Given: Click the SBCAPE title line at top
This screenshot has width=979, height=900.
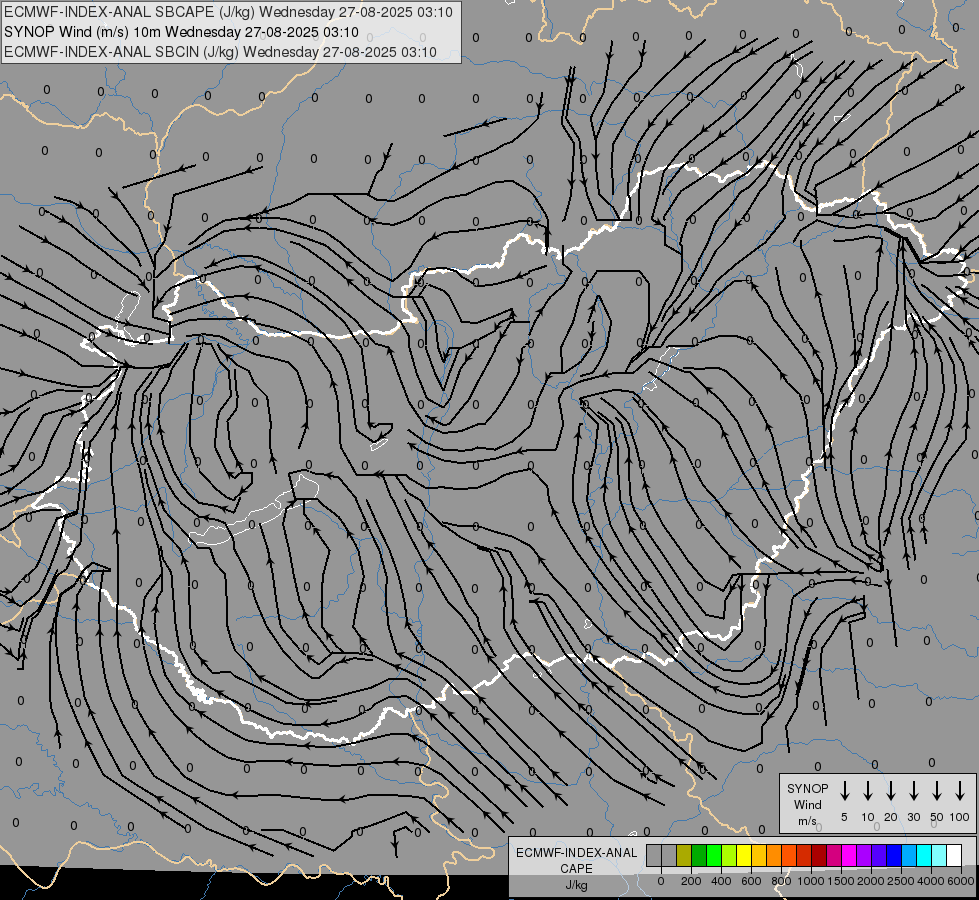Looking at the screenshot, I should (228, 12).
